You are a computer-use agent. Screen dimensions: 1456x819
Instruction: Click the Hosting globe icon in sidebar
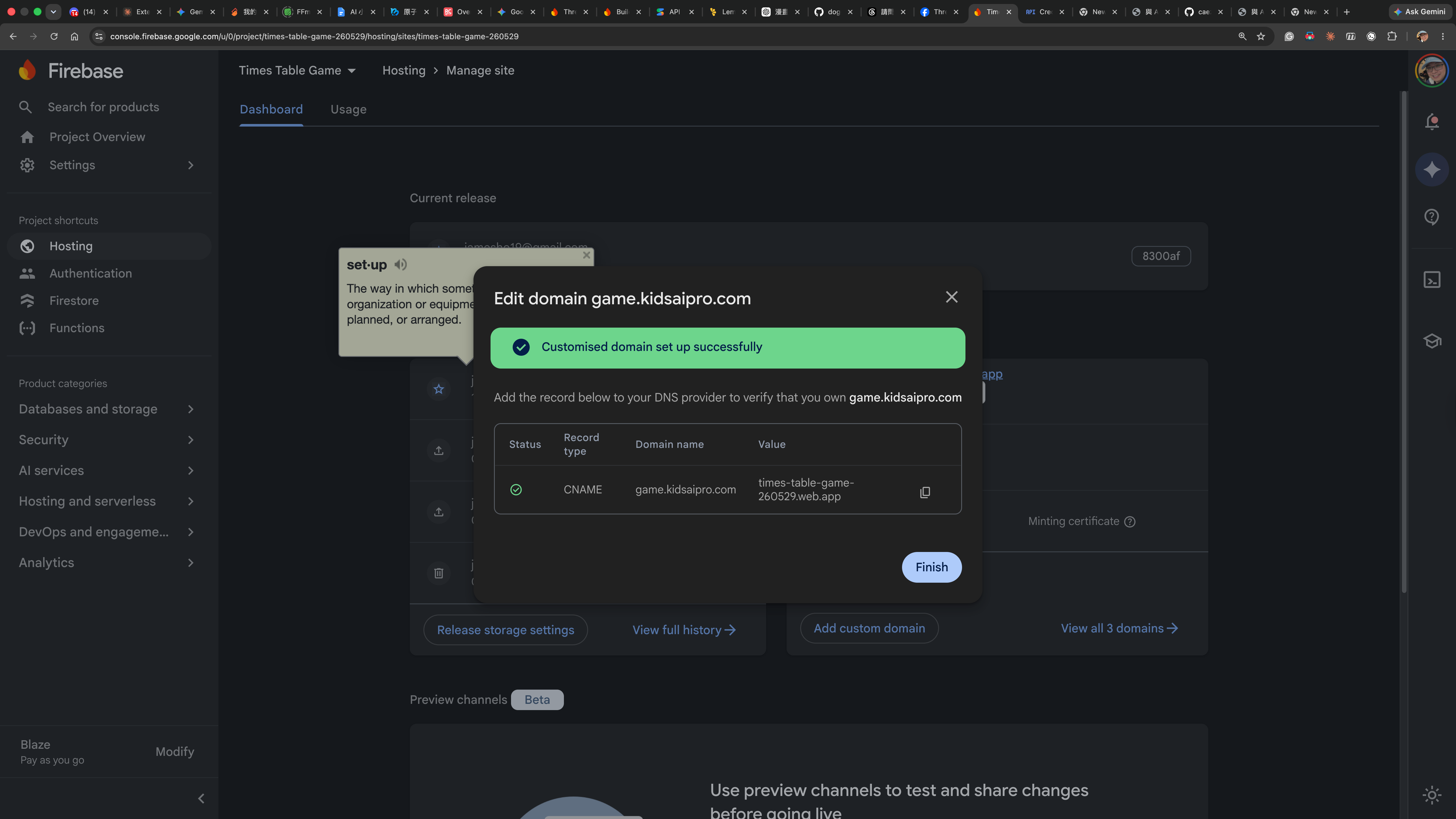(x=27, y=246)
